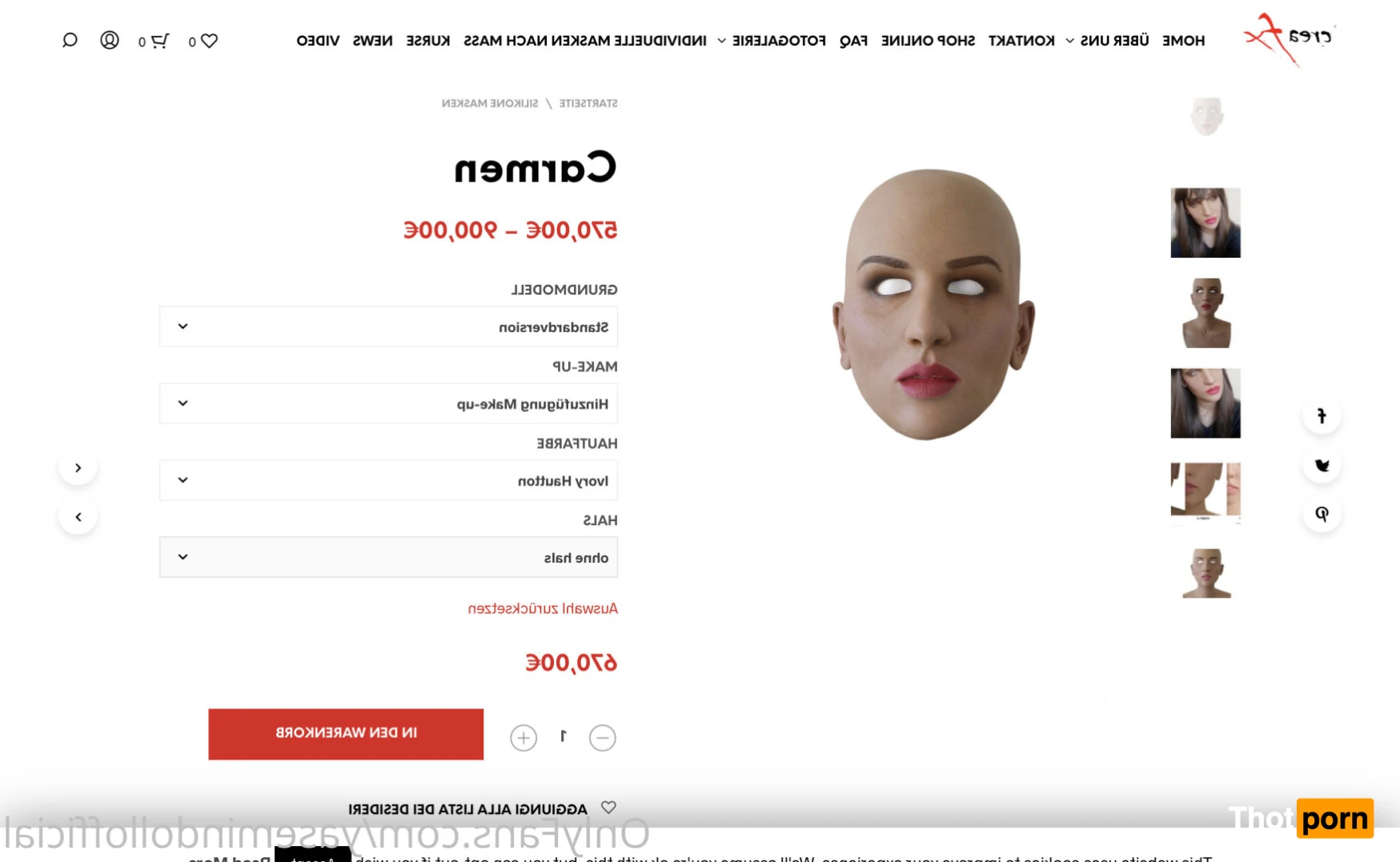
Task: Share product via Twitter bird icon
Action: coord(1322,465)
